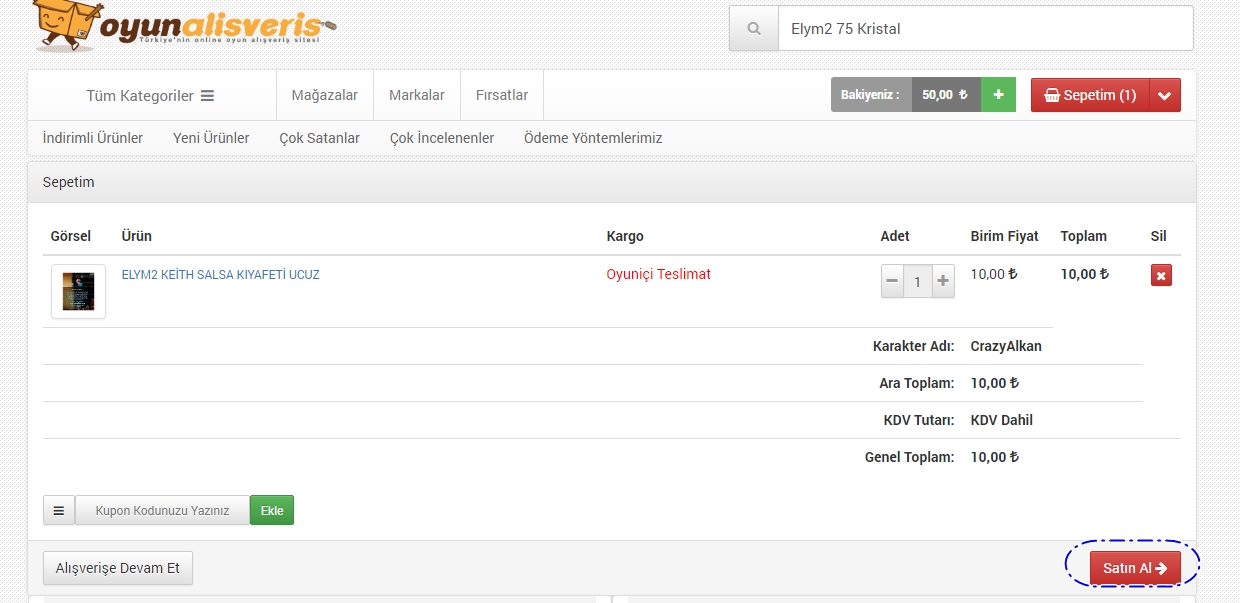Click the search magnifier icon

tap(754, 29)
